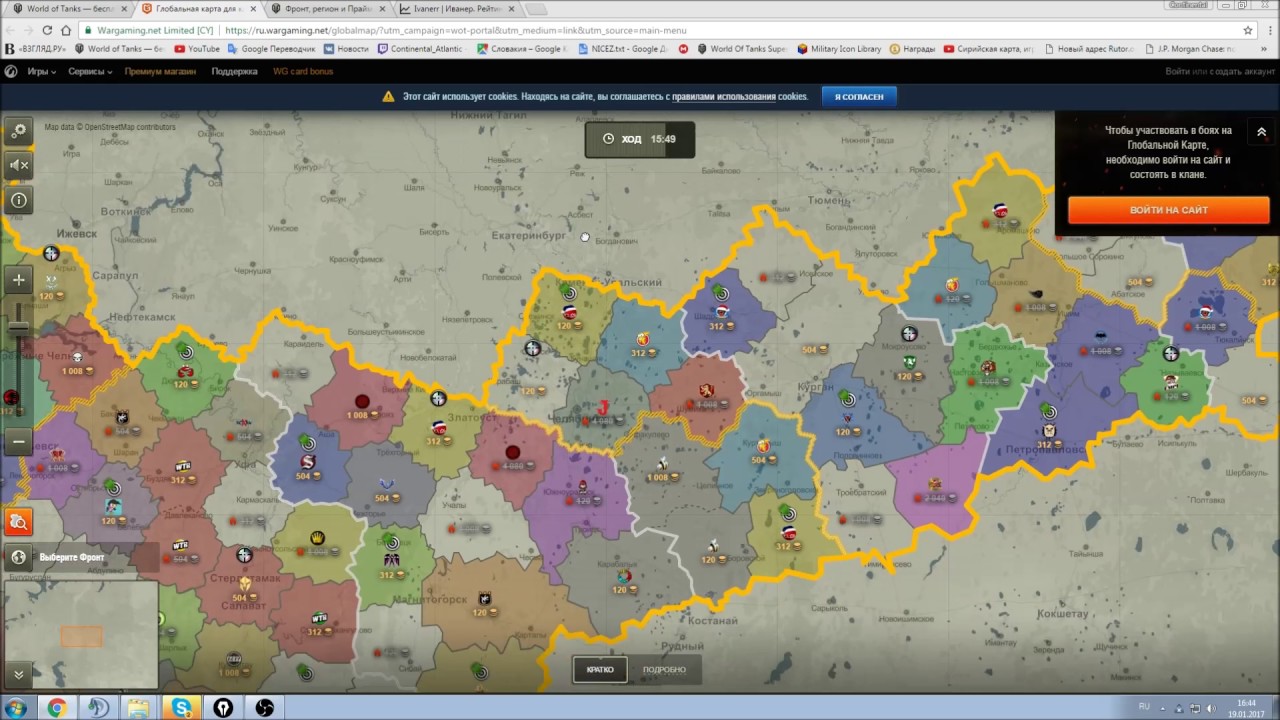Screen dimensions: 1280x720
Task: Open the map settings gear icon
Action: pyautogui.click(x=18, y=131)
